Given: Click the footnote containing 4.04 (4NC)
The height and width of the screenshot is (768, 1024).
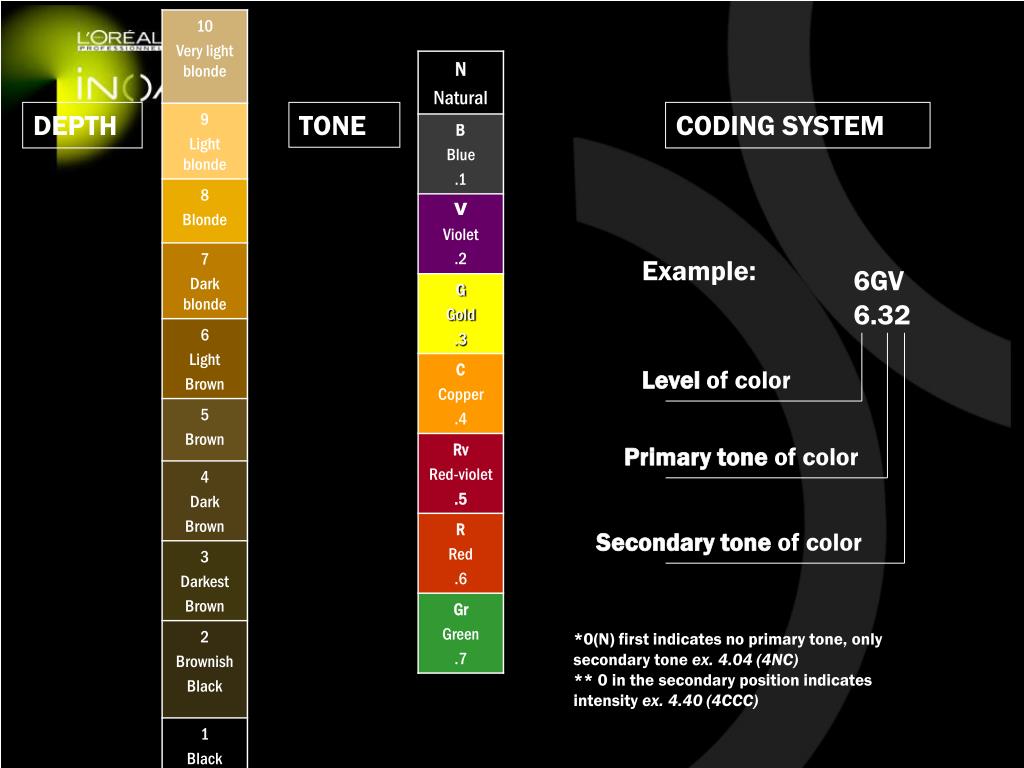Looking at the screenshot, I should coord(728,649).
